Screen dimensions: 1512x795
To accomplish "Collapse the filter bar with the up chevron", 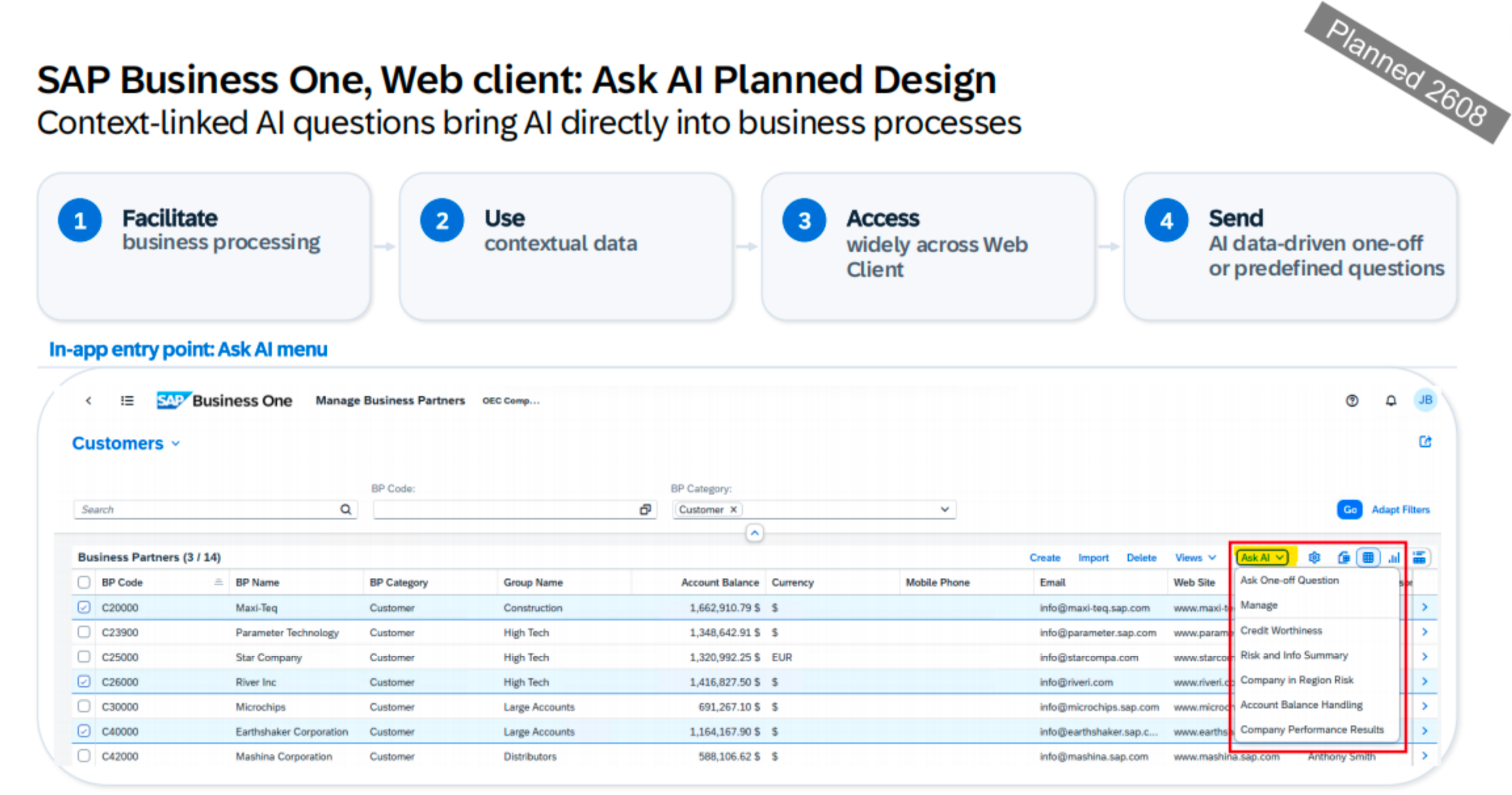I will tap(755, 533).
